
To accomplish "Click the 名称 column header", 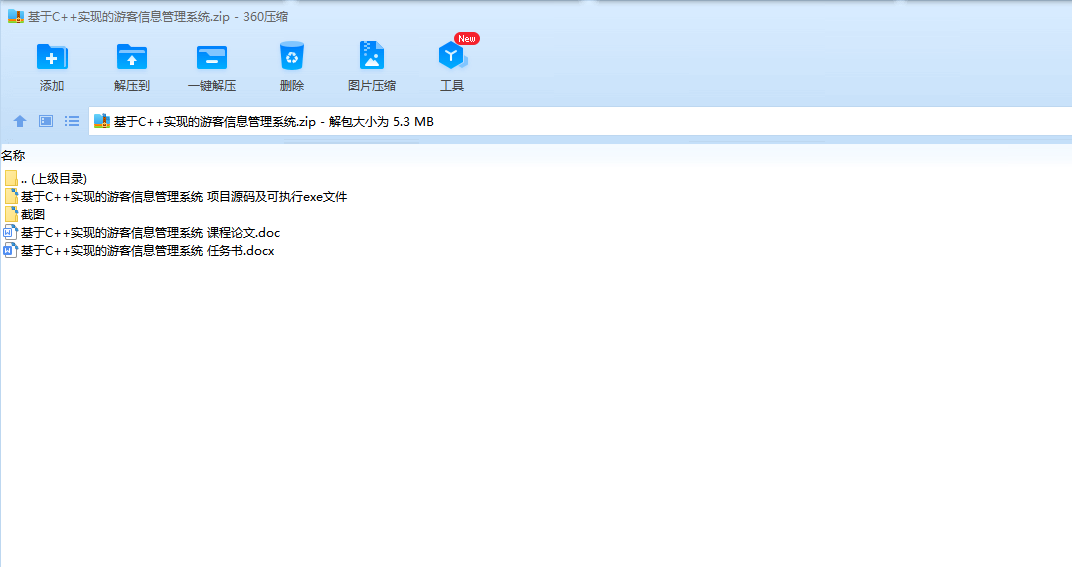I will pyautogui.click(x=13, y=156).
